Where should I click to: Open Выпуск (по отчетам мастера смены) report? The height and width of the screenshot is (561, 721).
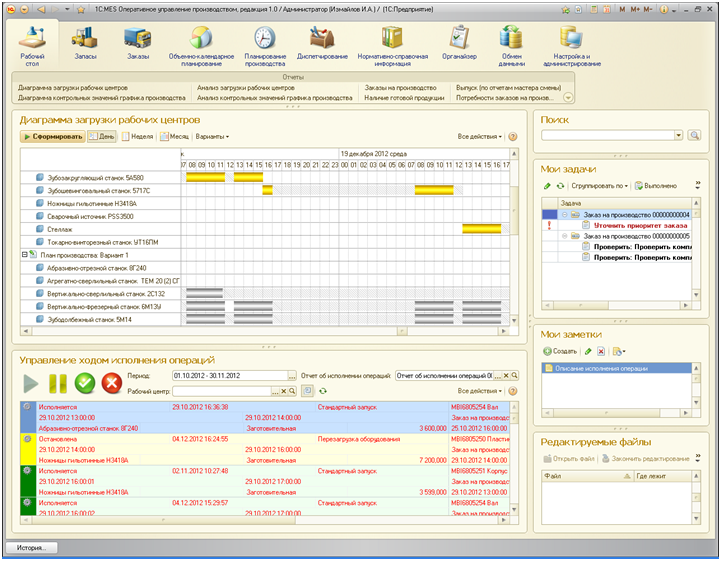pos(509,87)
